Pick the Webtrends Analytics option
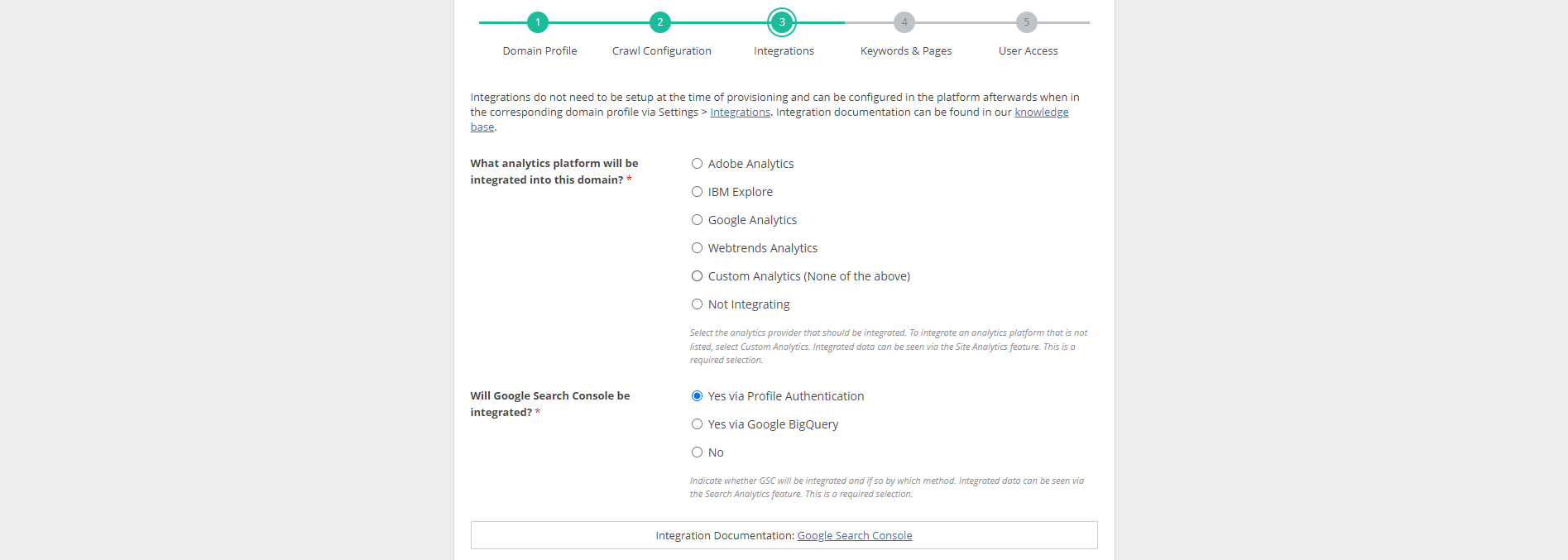Viewport: 1568px width, 560px height. (698, 248)
